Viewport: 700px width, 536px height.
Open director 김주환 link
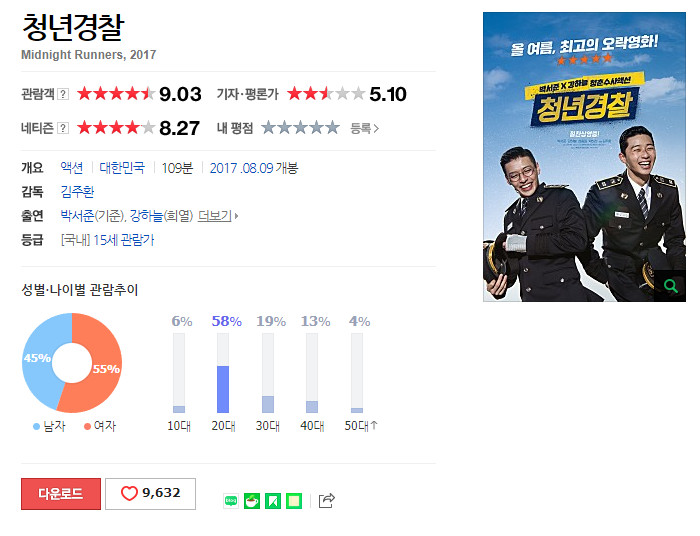pos(77,192)
